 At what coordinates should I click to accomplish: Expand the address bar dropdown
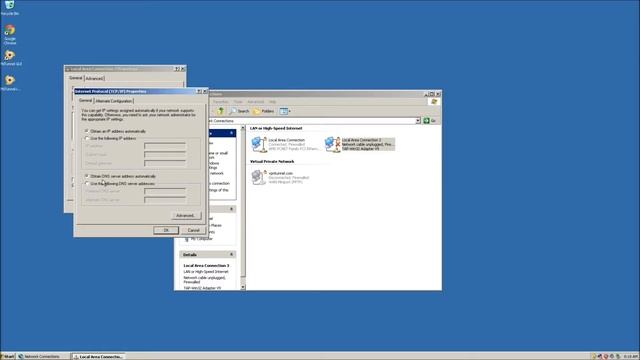(x=418, y=121)
